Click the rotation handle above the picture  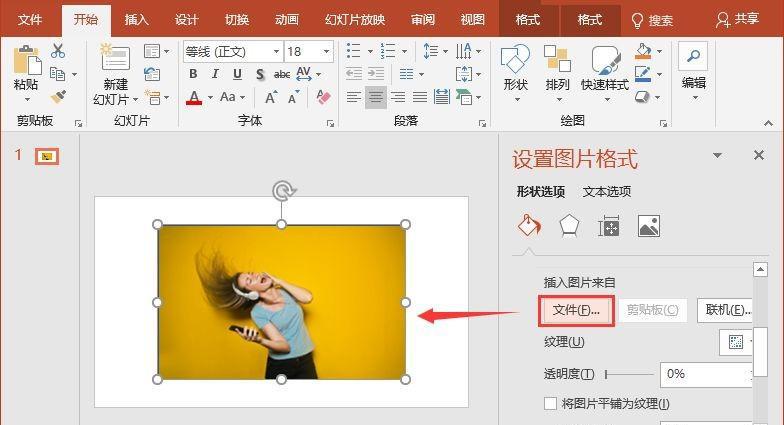283,190
